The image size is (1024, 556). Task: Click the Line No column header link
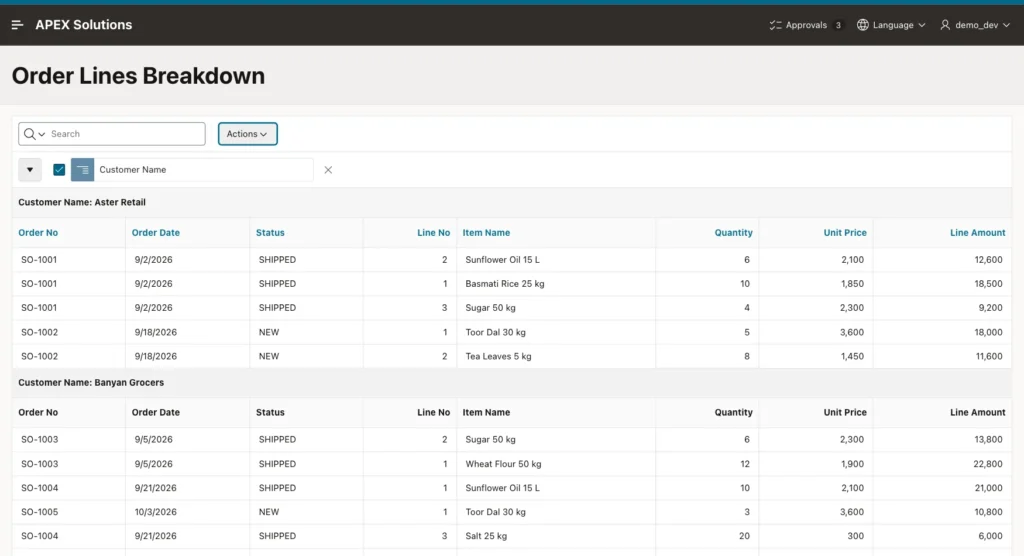[434, 233]
